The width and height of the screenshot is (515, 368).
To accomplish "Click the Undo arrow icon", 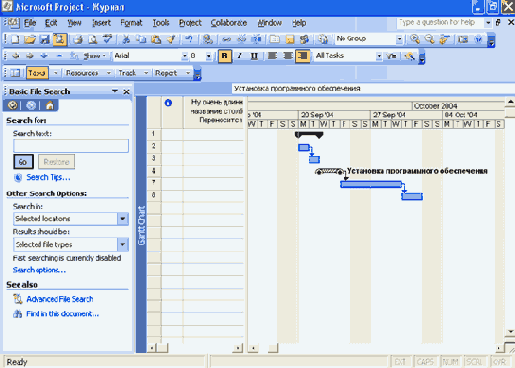I will pyautogui.click(x=189, y=39).
